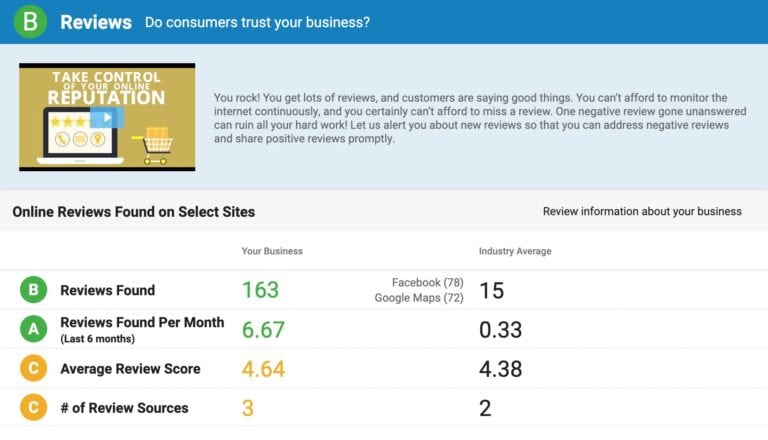Click the Reviews Found row label
The height and width of the screenshot is (440, 768).
pyautogui.click(x=108, y=290)
